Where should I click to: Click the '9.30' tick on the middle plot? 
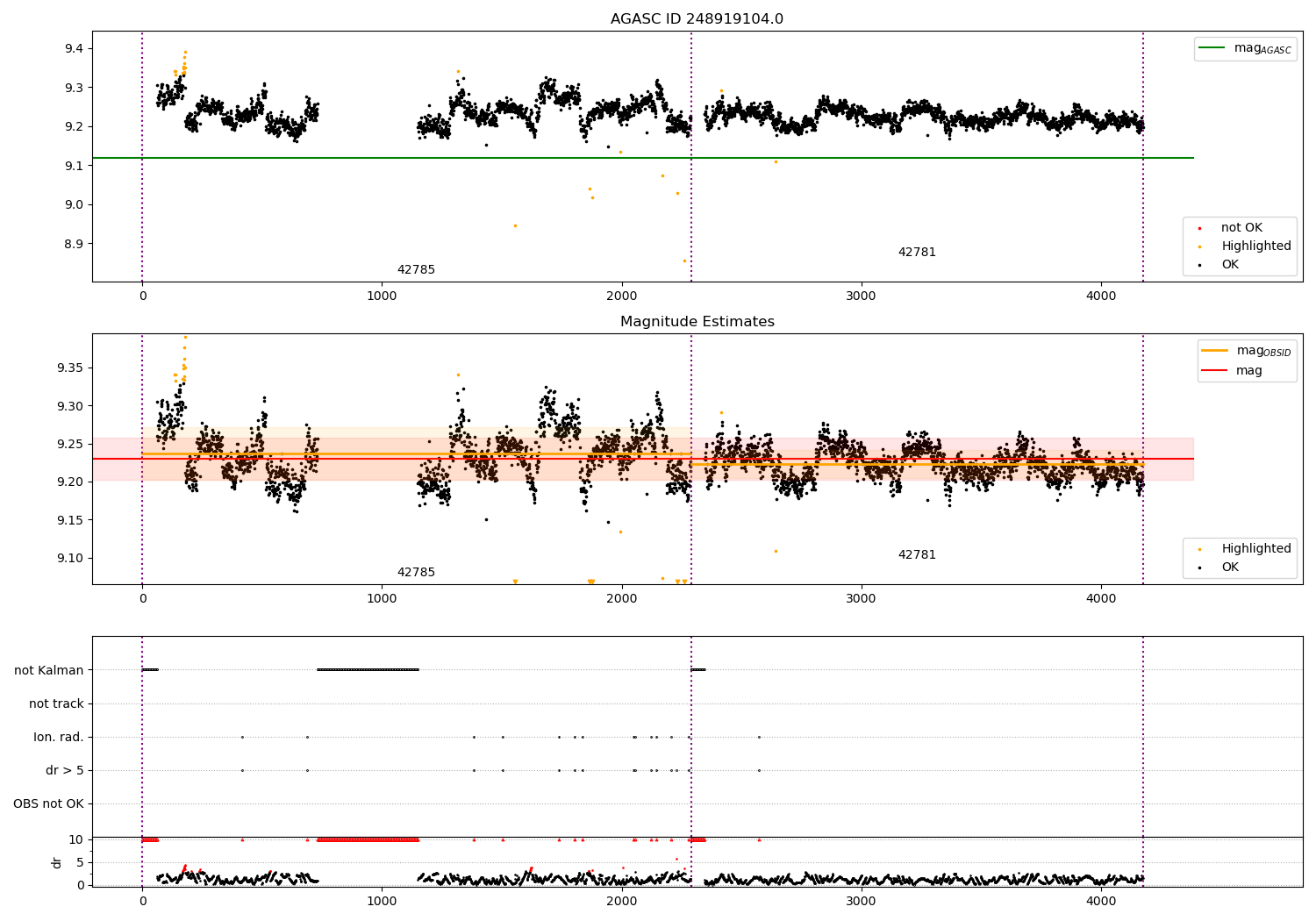(x=70, y=406)
